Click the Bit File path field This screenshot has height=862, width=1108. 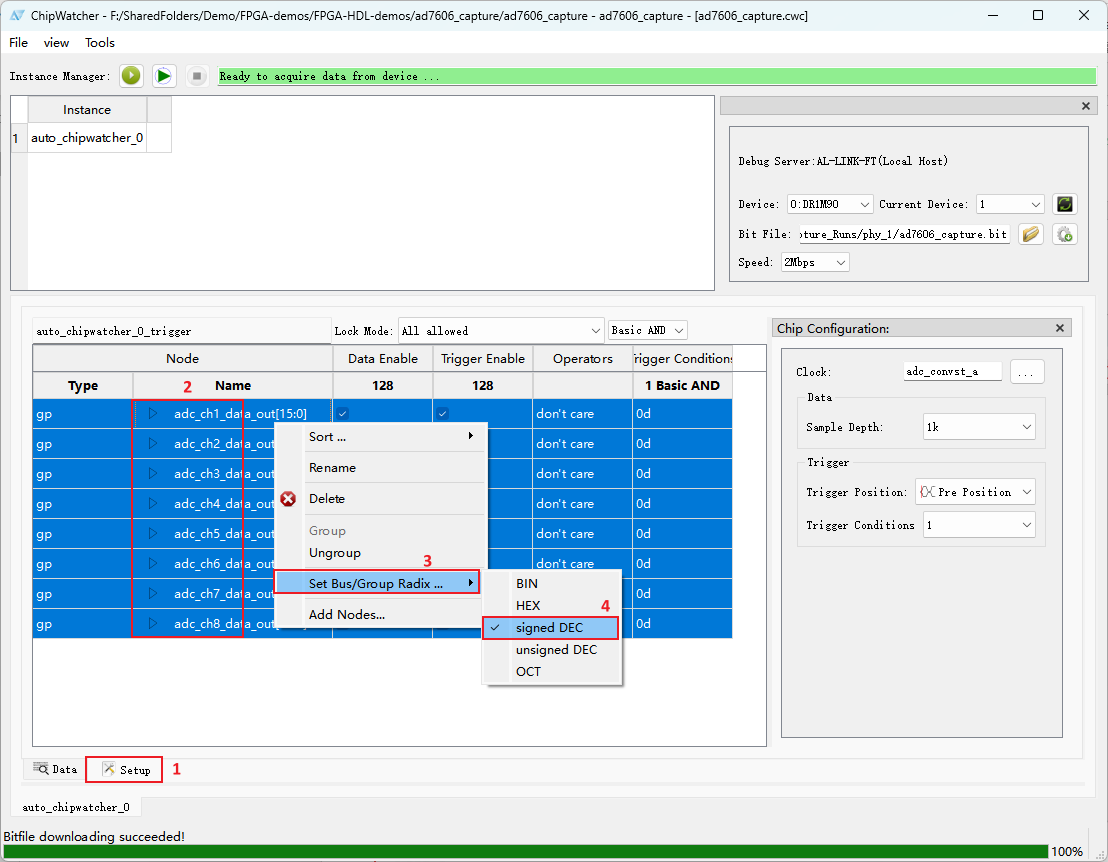[904, 234]
